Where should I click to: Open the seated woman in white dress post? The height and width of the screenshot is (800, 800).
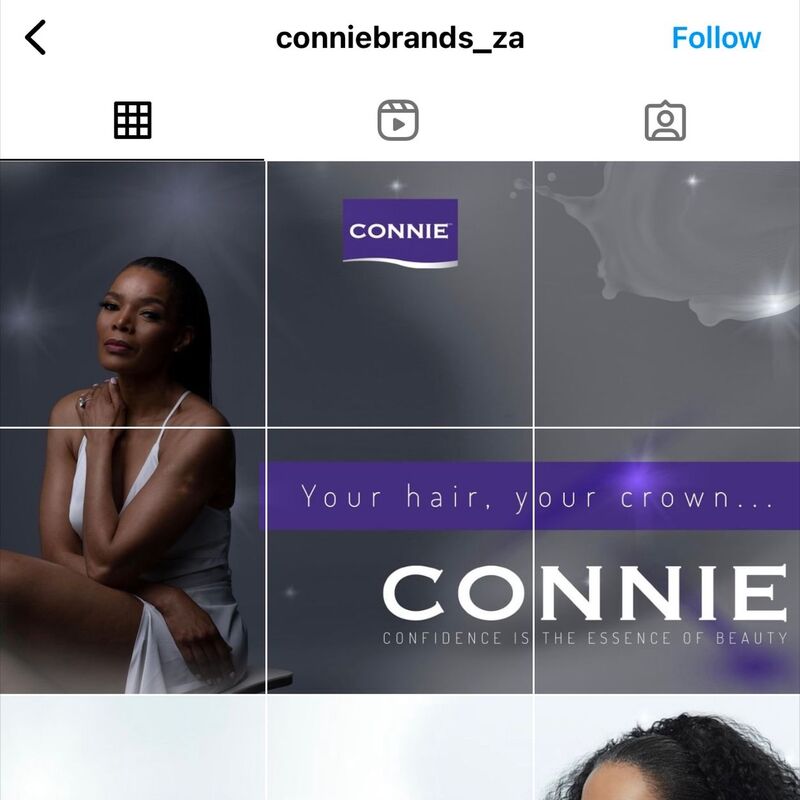tap(133, 561)
